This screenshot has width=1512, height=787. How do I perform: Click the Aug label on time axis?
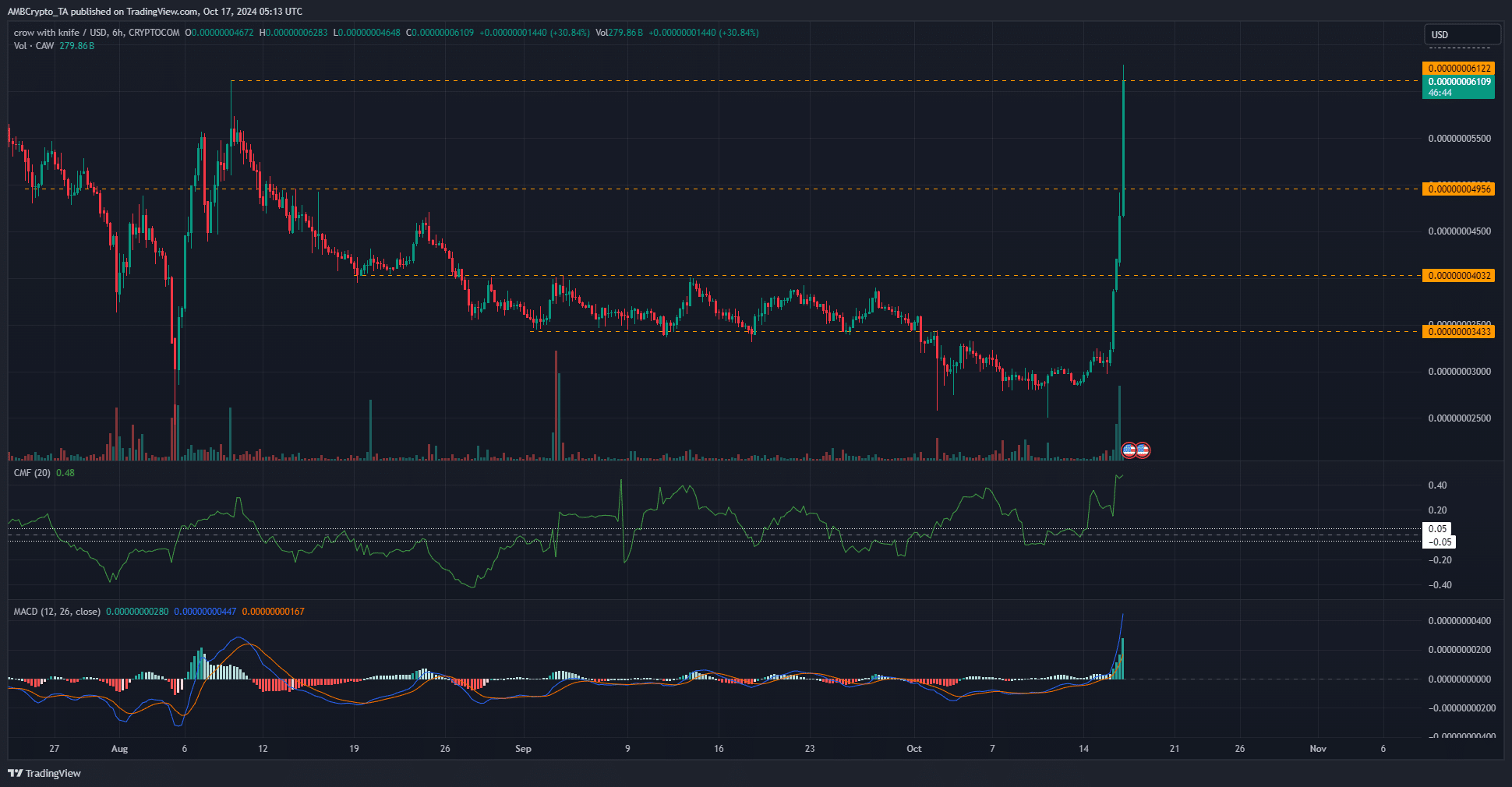pos(119,749)
